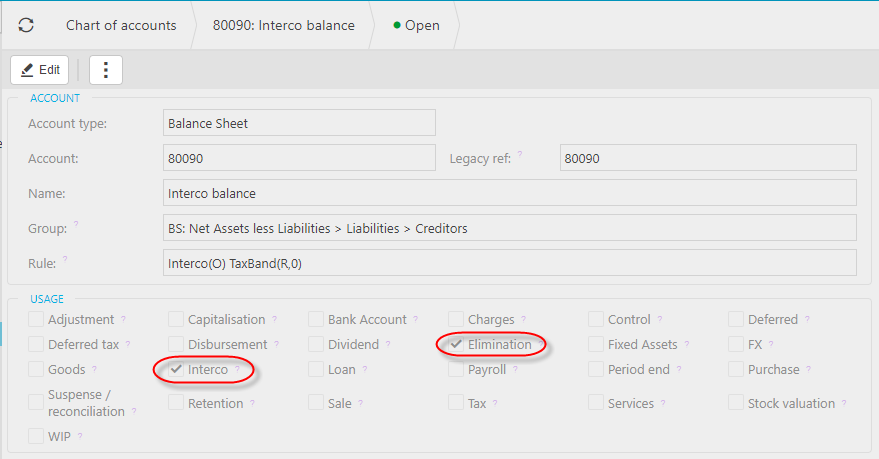Image resolution: width=879 pixels, height=459 pixels.
Task: Click the help icon beside Legacy ref
Action: pyautogui.click(x=520, y=155)
